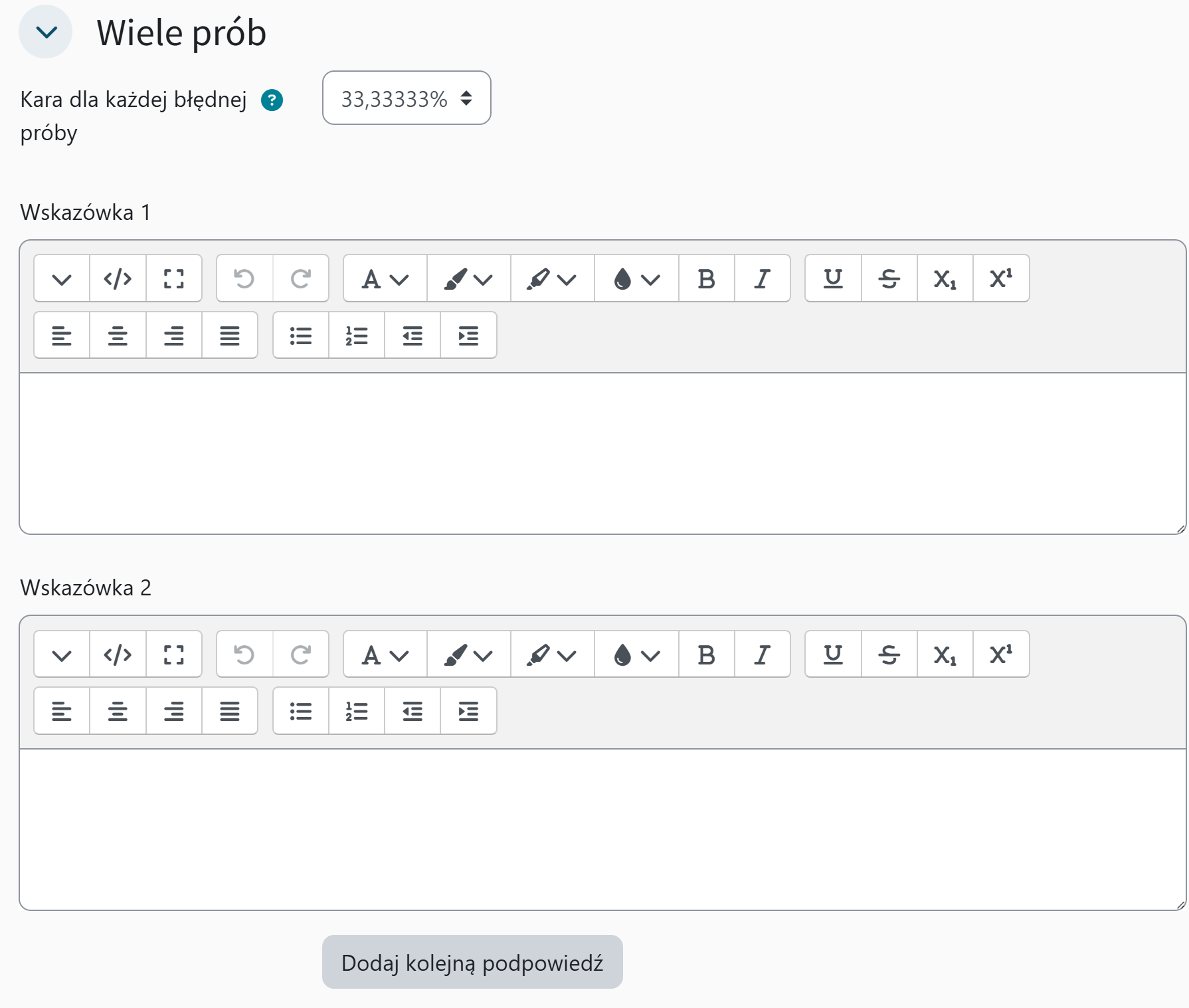Screen dimensions: 1189x1008
Task: Collapse the Wiele prób section
Action: tap(46, 32)
